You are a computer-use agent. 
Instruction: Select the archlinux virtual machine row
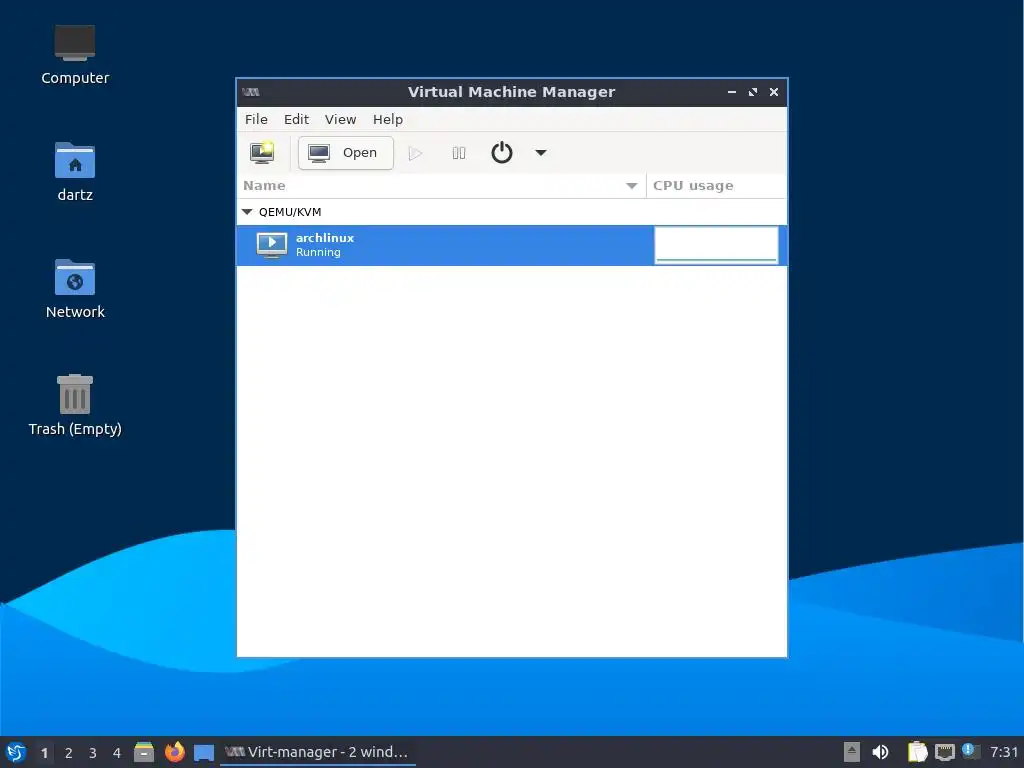point(511,245)
